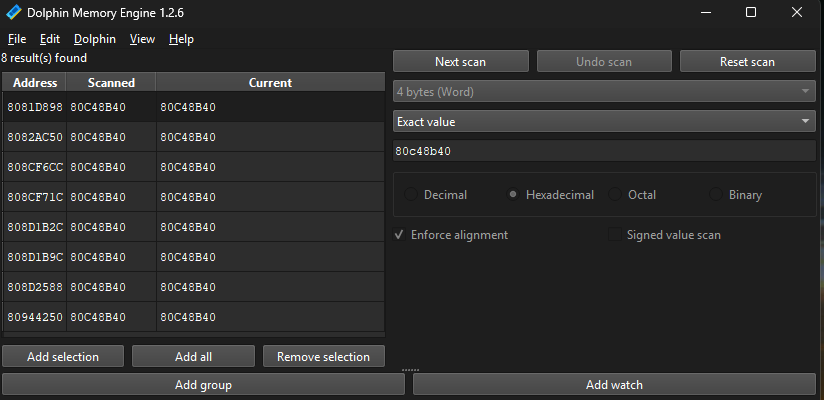Click the Add all button
Viewport: 824px width, 400px height.
click(x=193, y=356)
